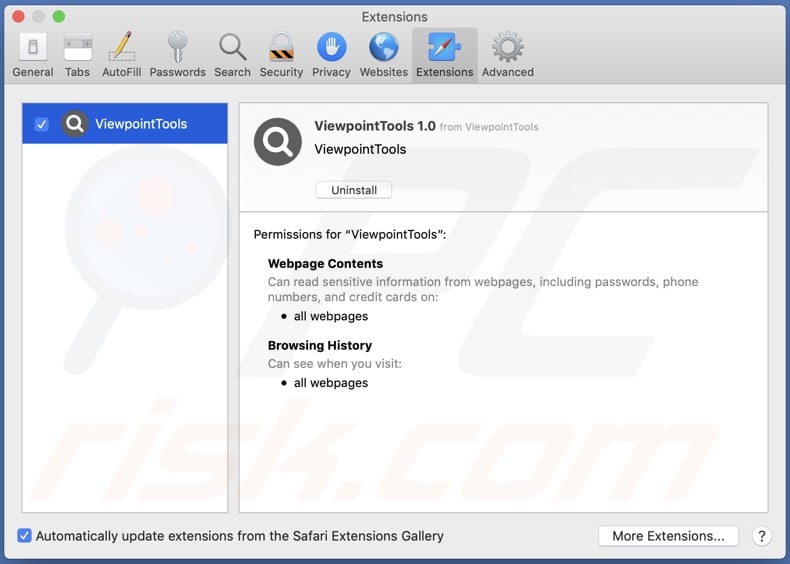
Task: Click "Permissions for ViewpointTools" label
Action: (350, 234)
